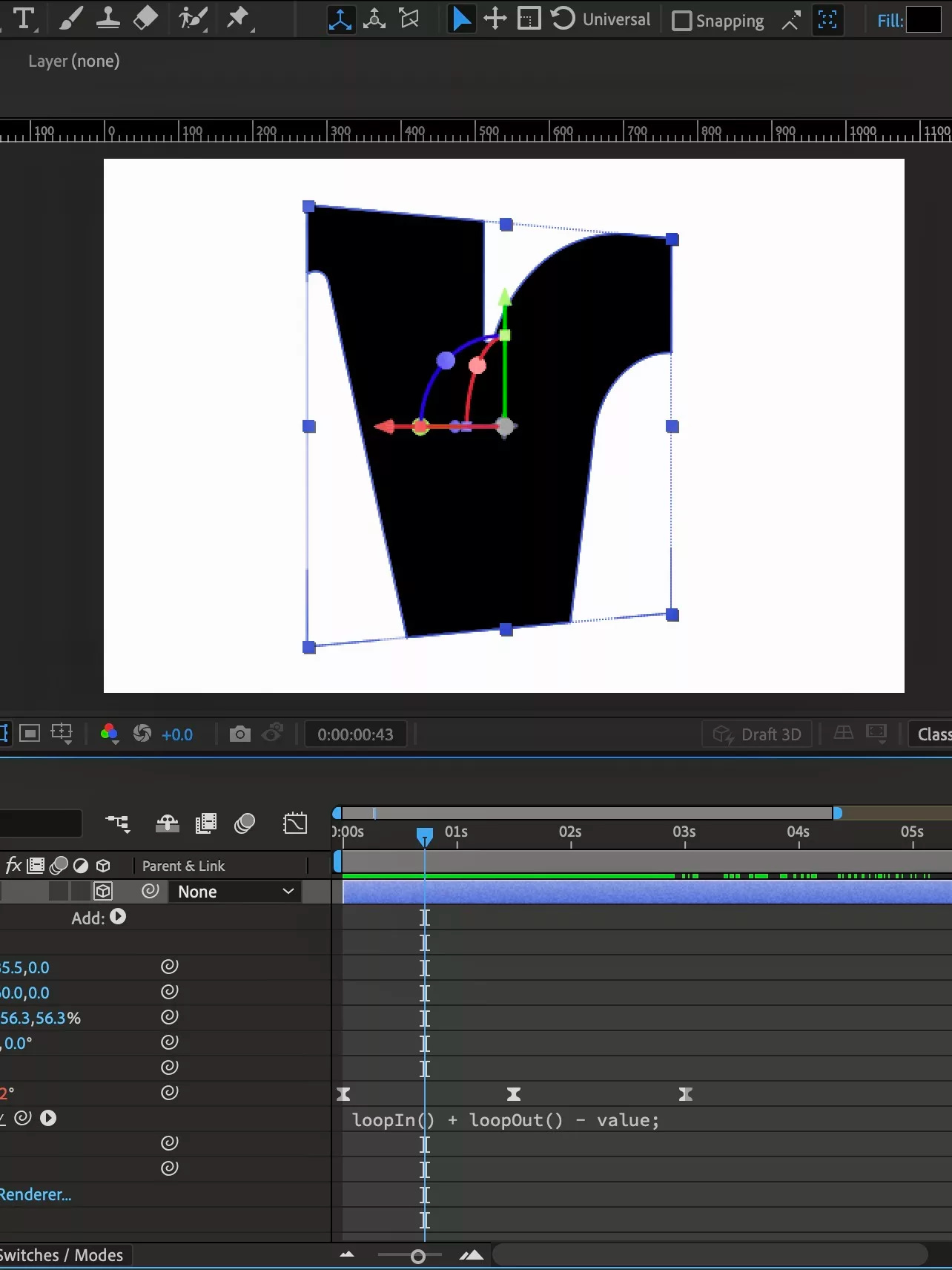Click the 02s mark on time ruler
Screen dimensions: 952x1270
[x=570, y=832]
